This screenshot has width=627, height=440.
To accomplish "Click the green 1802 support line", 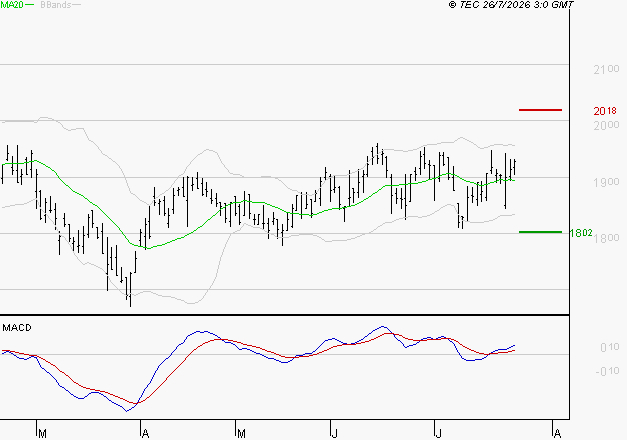I will (x=540, y=232).
